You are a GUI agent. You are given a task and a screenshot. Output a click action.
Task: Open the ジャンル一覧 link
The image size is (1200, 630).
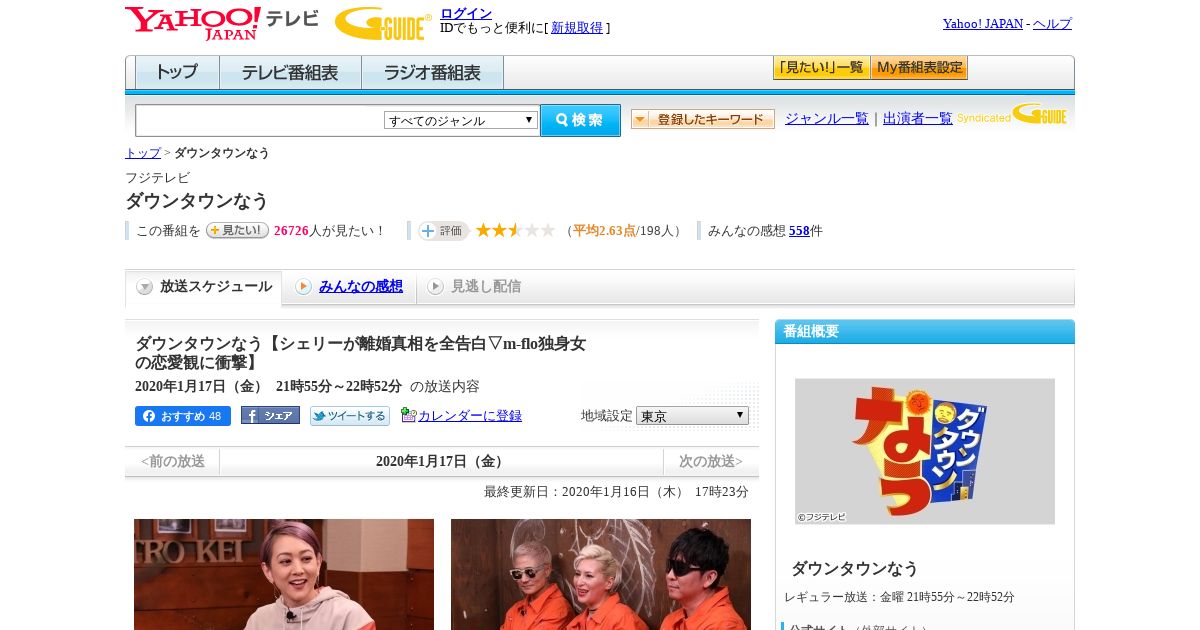[827, 118]
